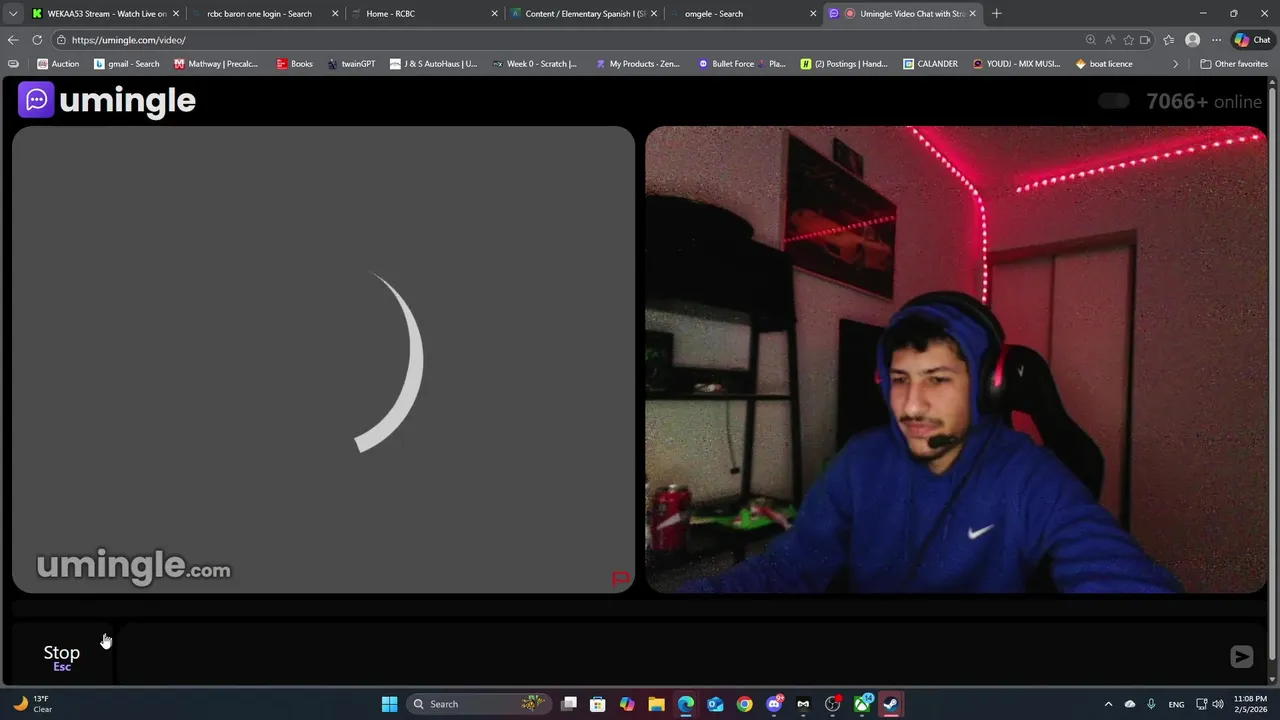The image size is (1280, 720).
Task: Open Xbox app from the taskbar
Action: [861, 704]
